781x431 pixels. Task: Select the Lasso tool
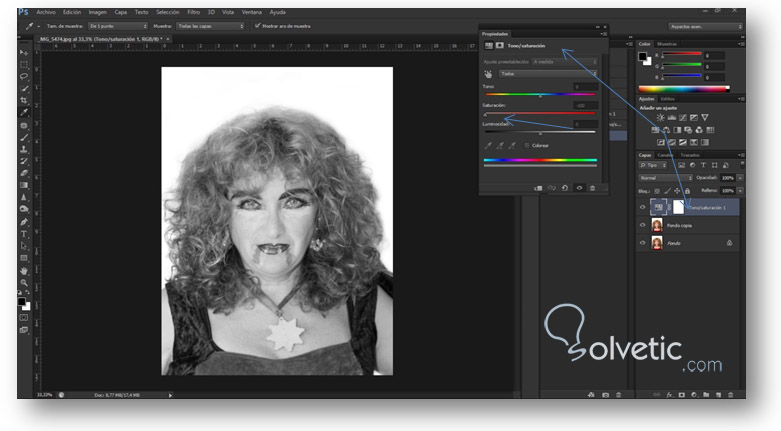24,76
